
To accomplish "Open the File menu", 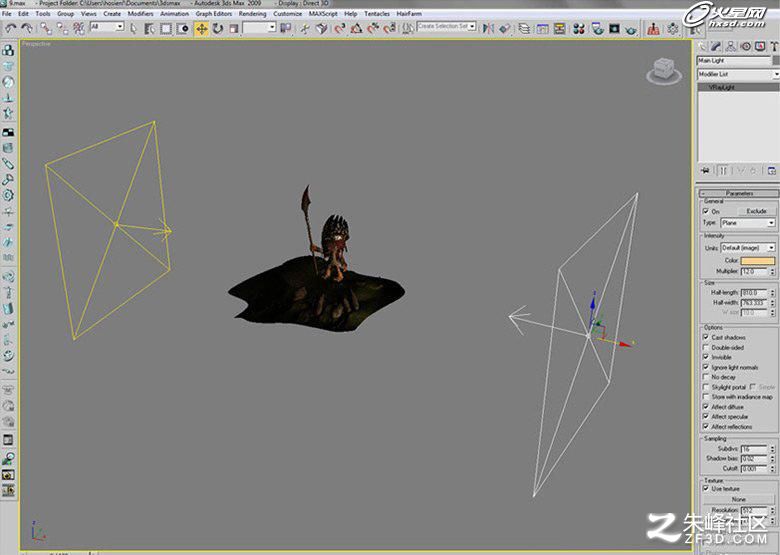I will pyautogui.click(x=6, y=14).
